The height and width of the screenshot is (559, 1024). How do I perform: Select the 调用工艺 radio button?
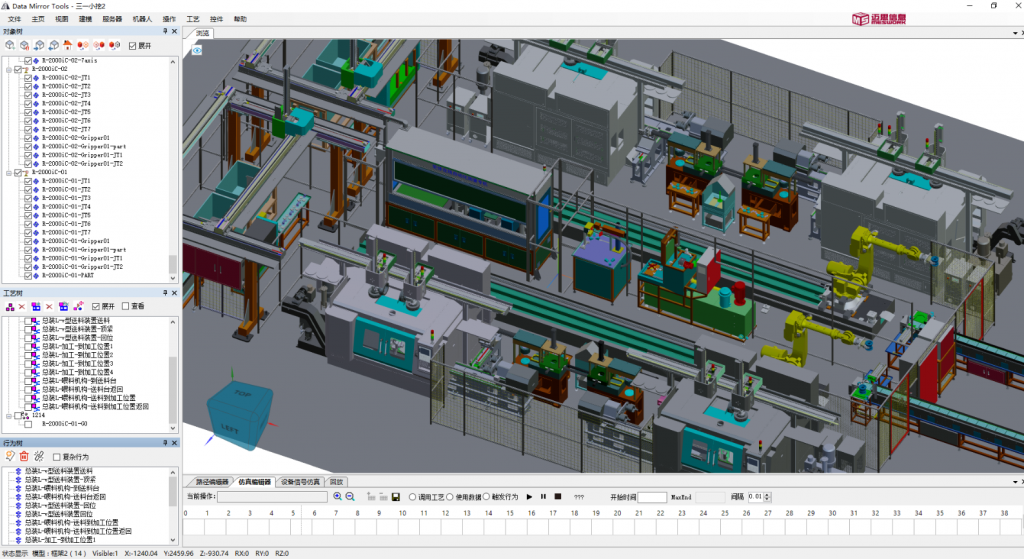[x=412, y=497]
